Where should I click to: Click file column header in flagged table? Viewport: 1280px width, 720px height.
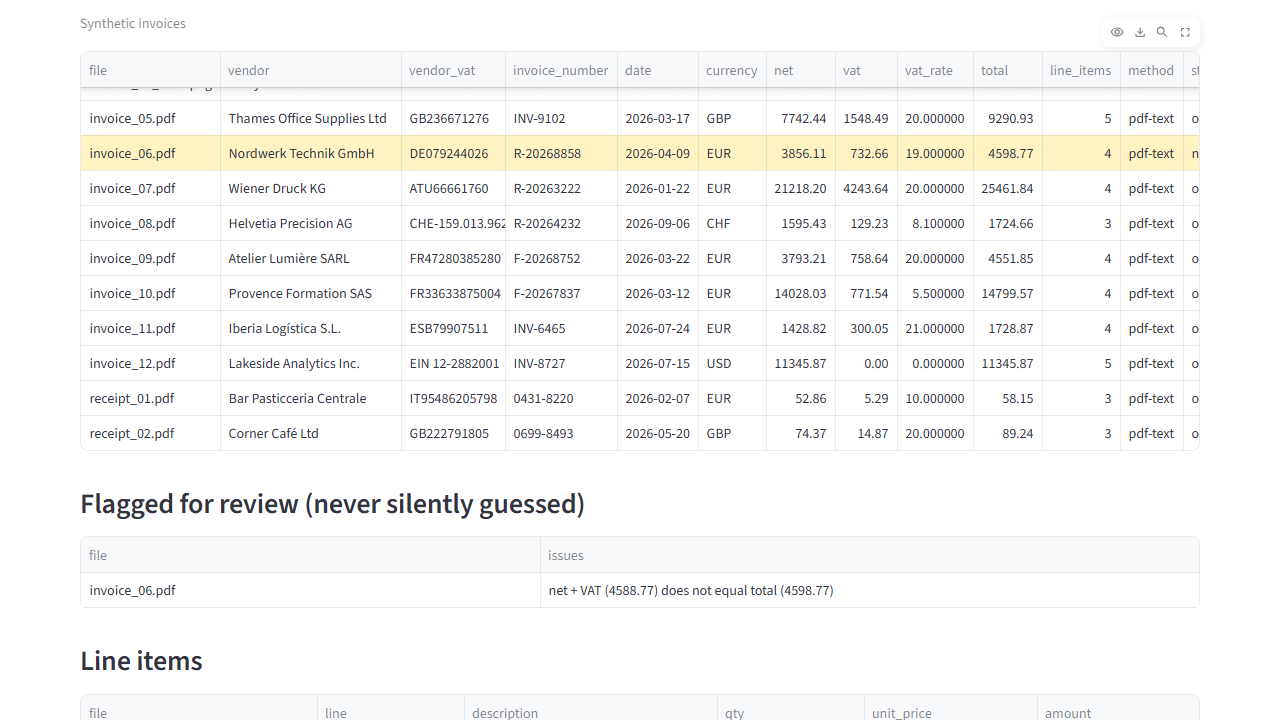pos(311,555)
